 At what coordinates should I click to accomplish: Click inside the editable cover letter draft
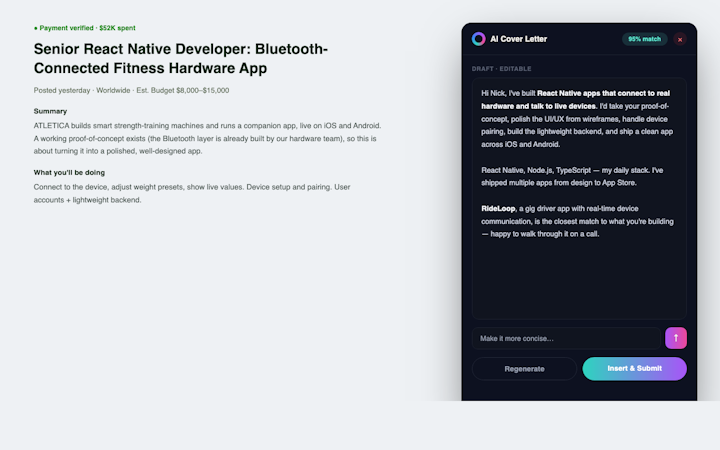click(x=579, y=198)
